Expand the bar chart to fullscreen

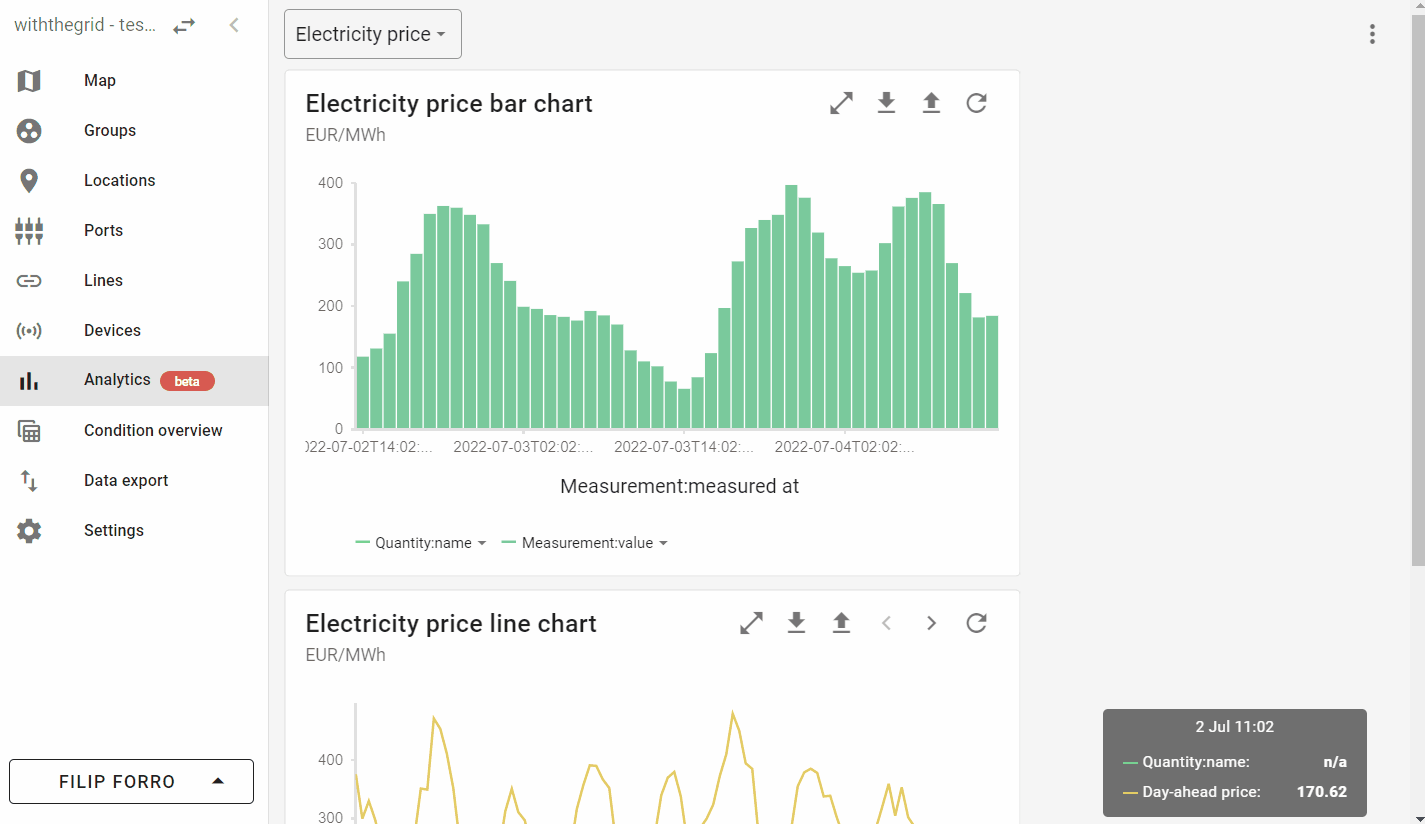[841, 103]
